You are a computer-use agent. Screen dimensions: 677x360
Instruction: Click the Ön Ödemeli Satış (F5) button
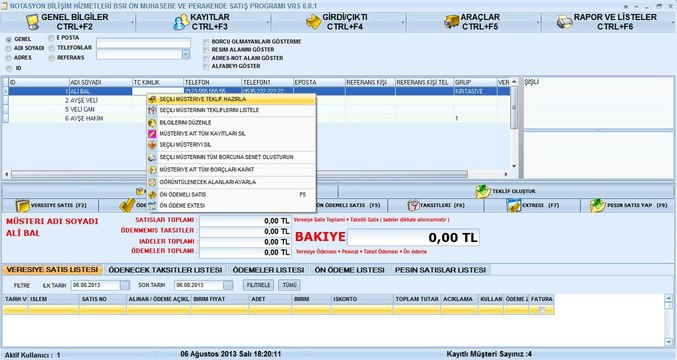[348, 205]
